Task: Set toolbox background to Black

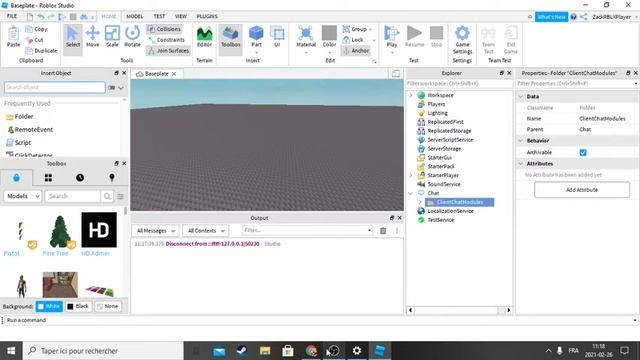Action: click(x=78, y=306)
